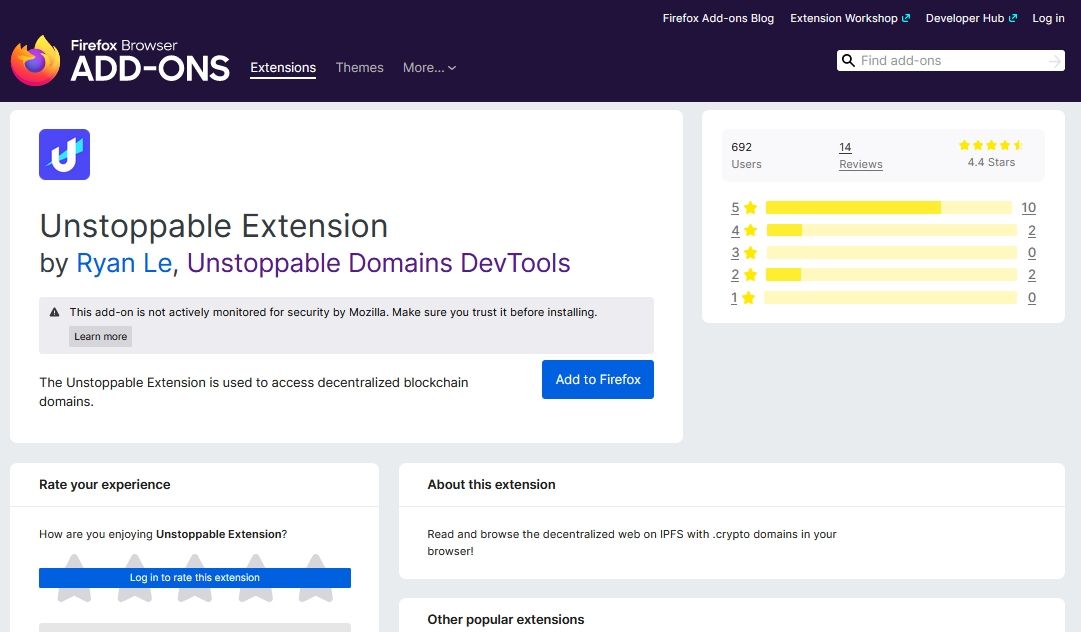This screenshot has width=1081, height=632.
Task: Click the 4.4 stars rating icons
Action: click(990, 145)
